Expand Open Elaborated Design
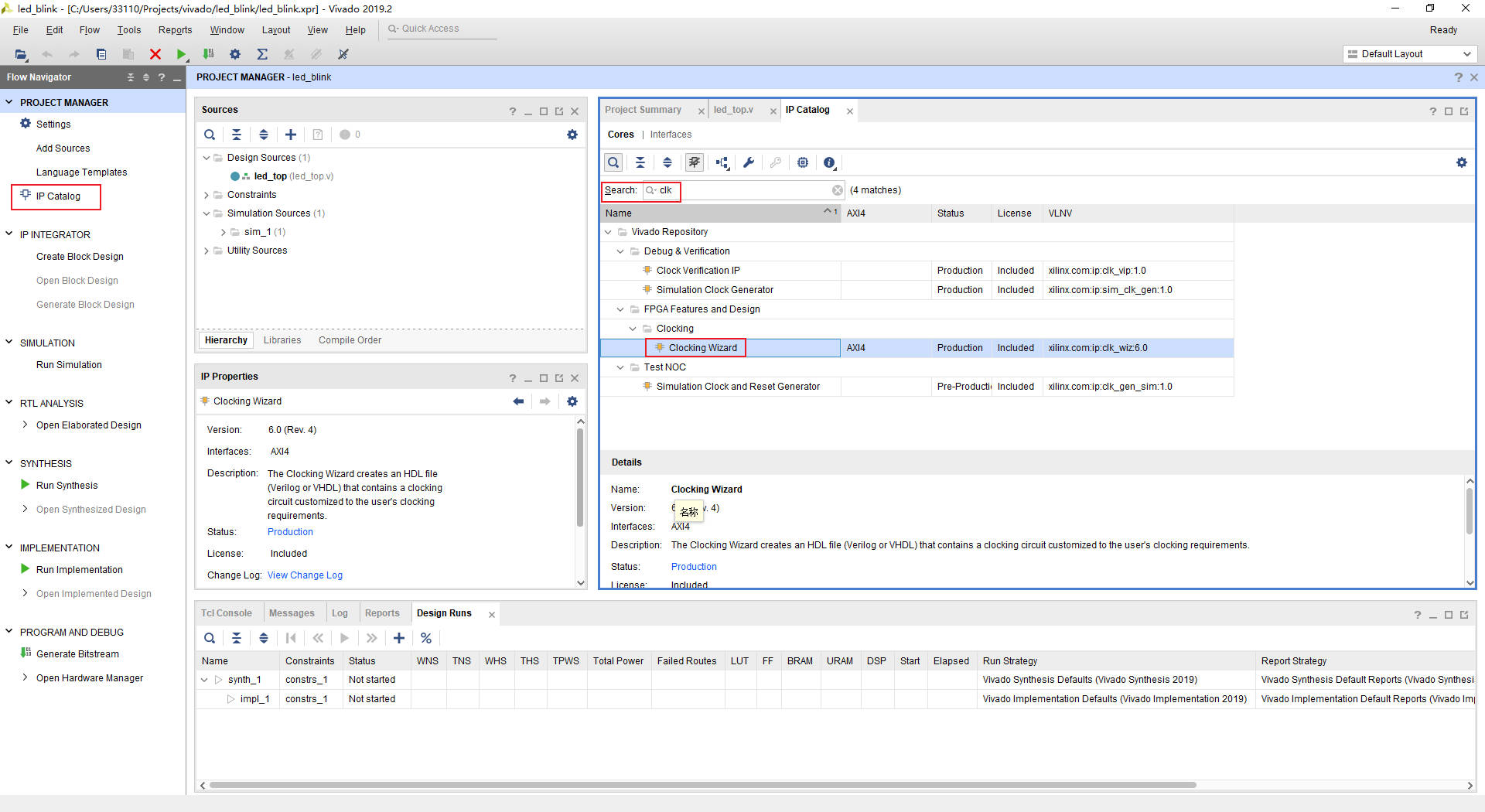Viewport: 1485px width, 812px height. coord(25,425)
